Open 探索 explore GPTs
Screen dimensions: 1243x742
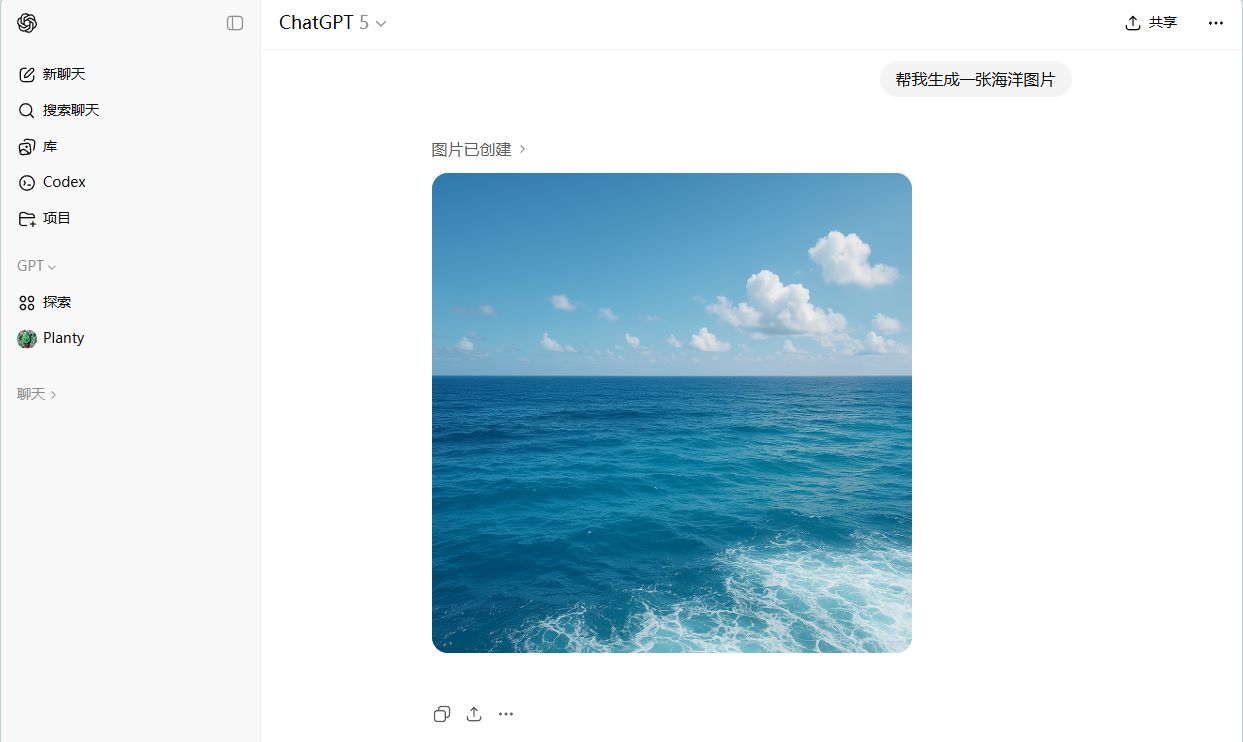(x=130, y=302)
